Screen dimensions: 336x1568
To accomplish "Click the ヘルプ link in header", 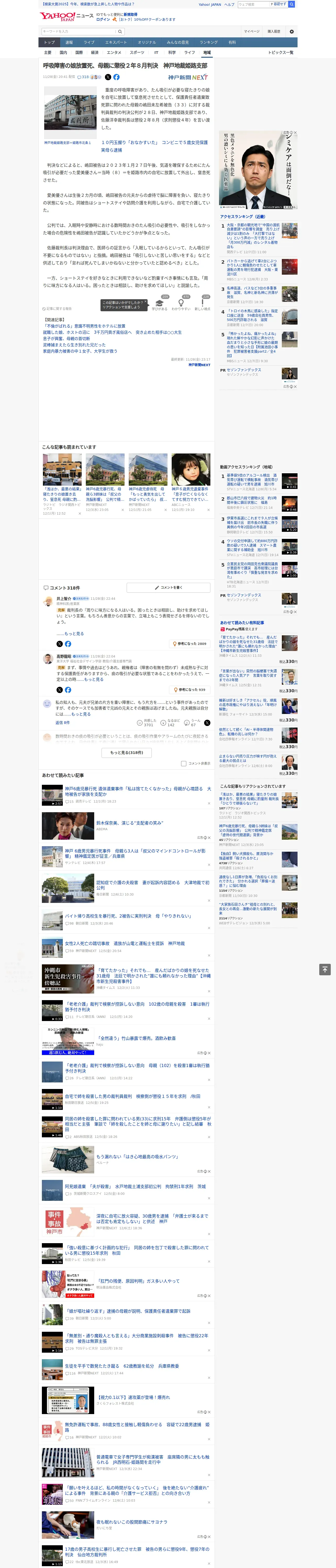I will (x=229, y=4).
